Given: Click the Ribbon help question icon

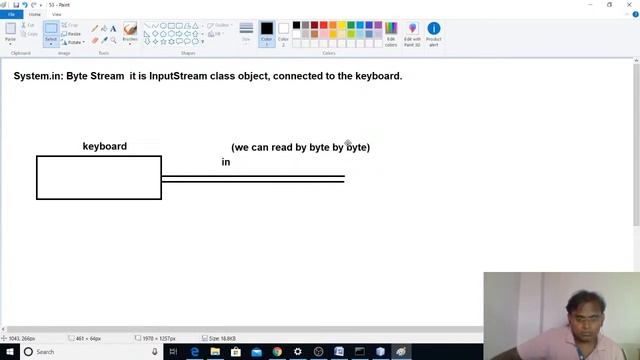Looking at the screenshot, I should pos(636,14).
